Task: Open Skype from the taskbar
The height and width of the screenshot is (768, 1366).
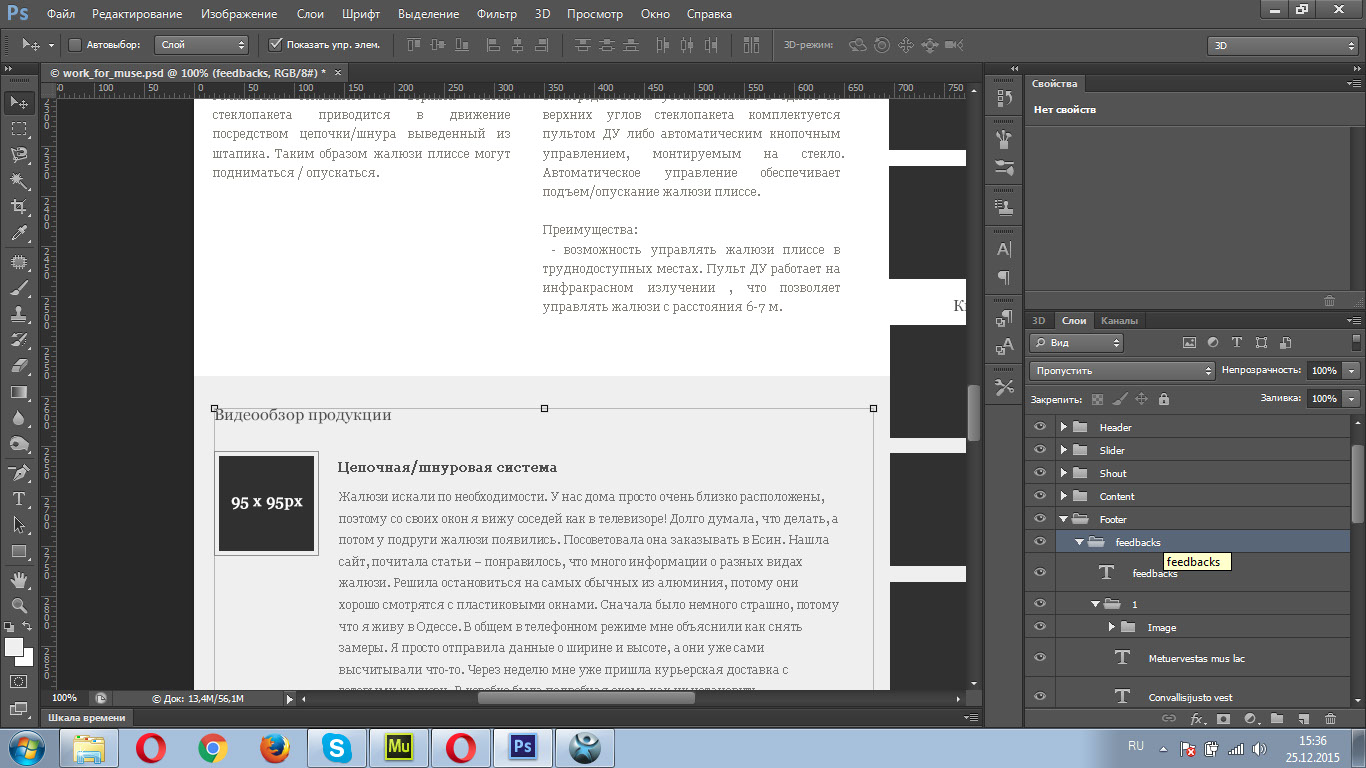Action: (337, 748)
